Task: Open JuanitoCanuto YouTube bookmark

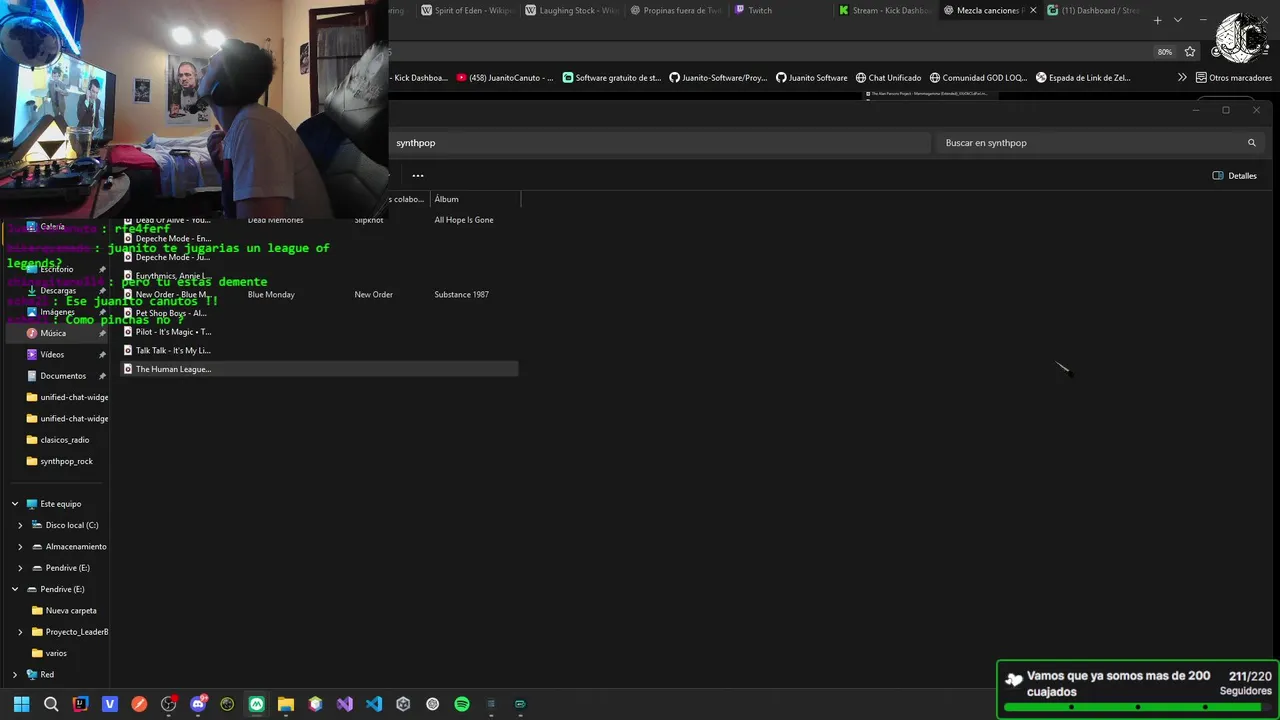Action: click(504, 78)
